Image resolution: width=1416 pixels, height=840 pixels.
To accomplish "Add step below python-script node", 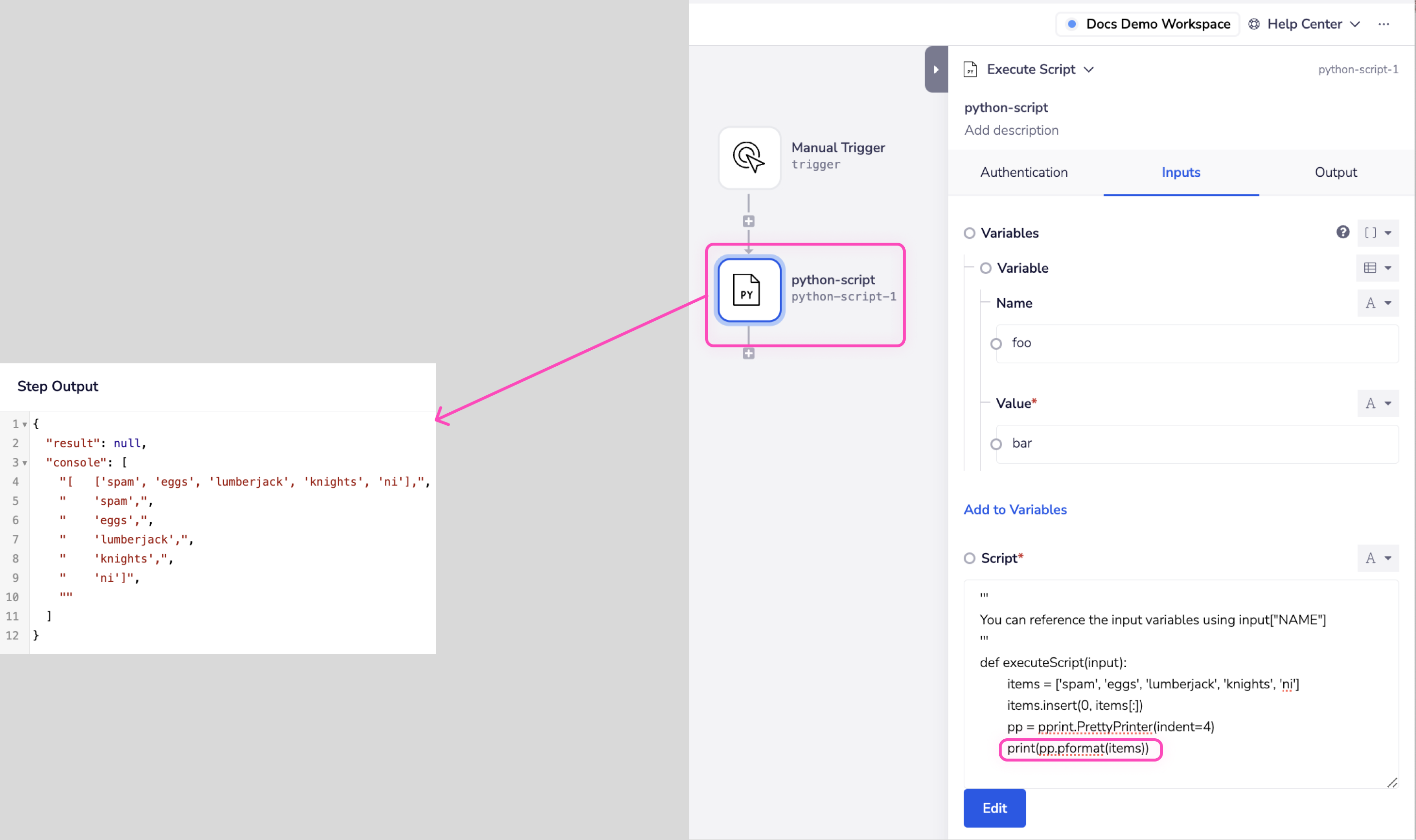I will pos(749,354).
